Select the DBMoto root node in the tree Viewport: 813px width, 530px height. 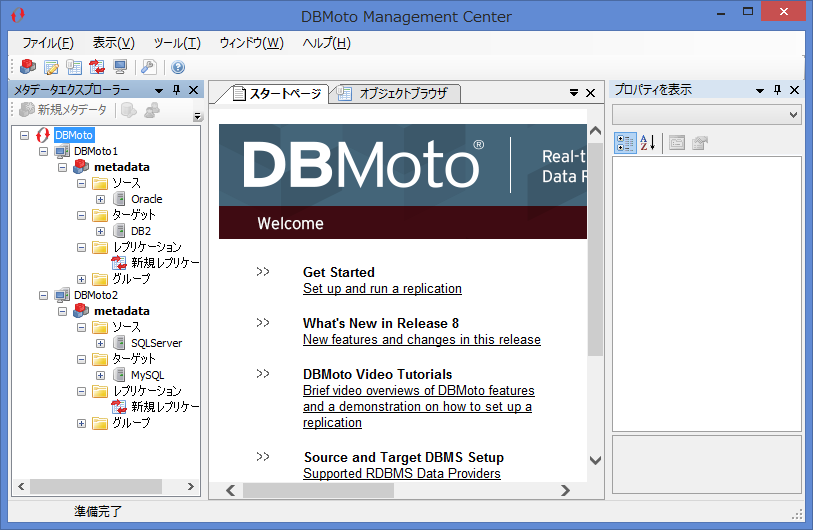click(x=74, y=135)
